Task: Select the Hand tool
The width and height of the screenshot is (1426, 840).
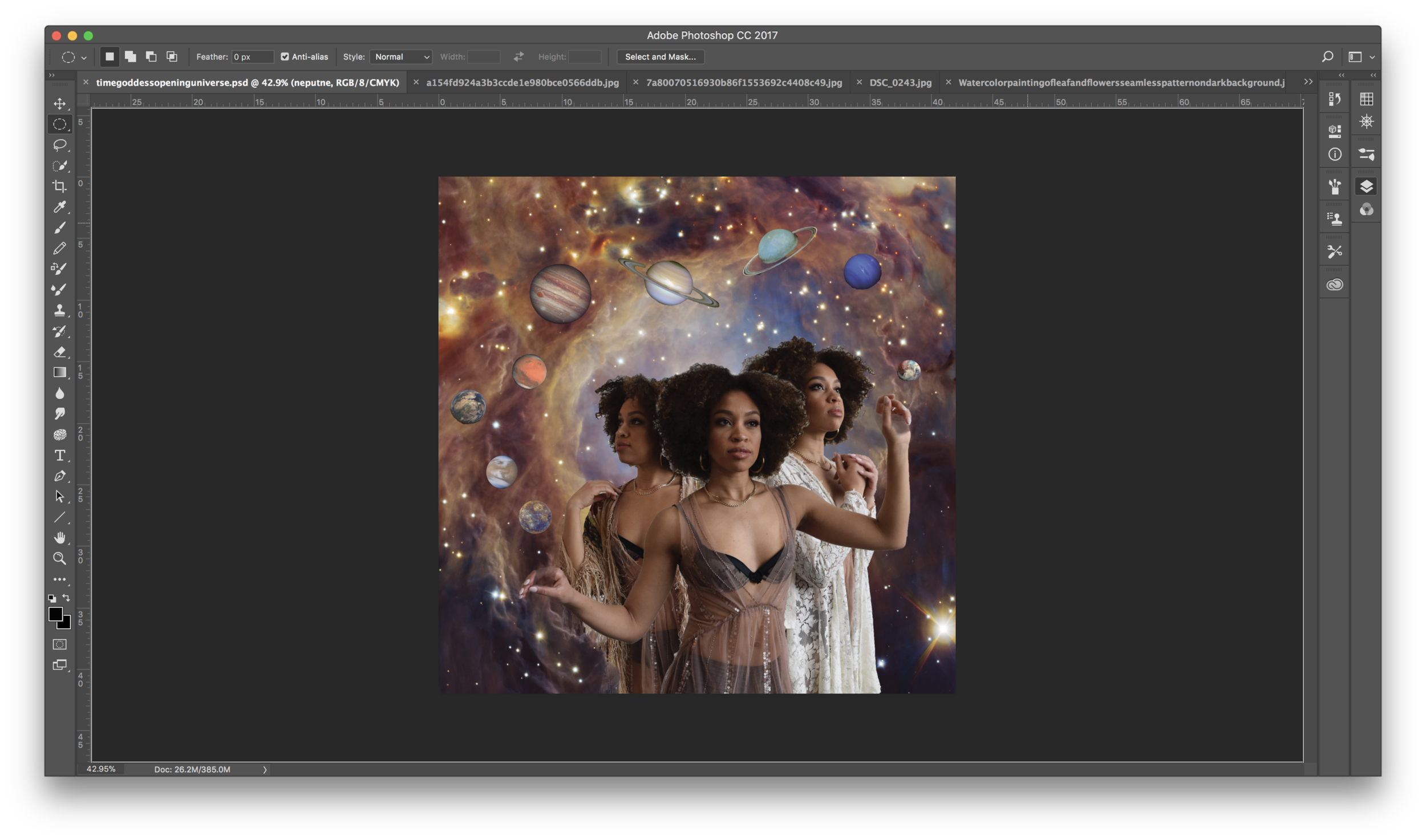Action: (x=59, y=538)
